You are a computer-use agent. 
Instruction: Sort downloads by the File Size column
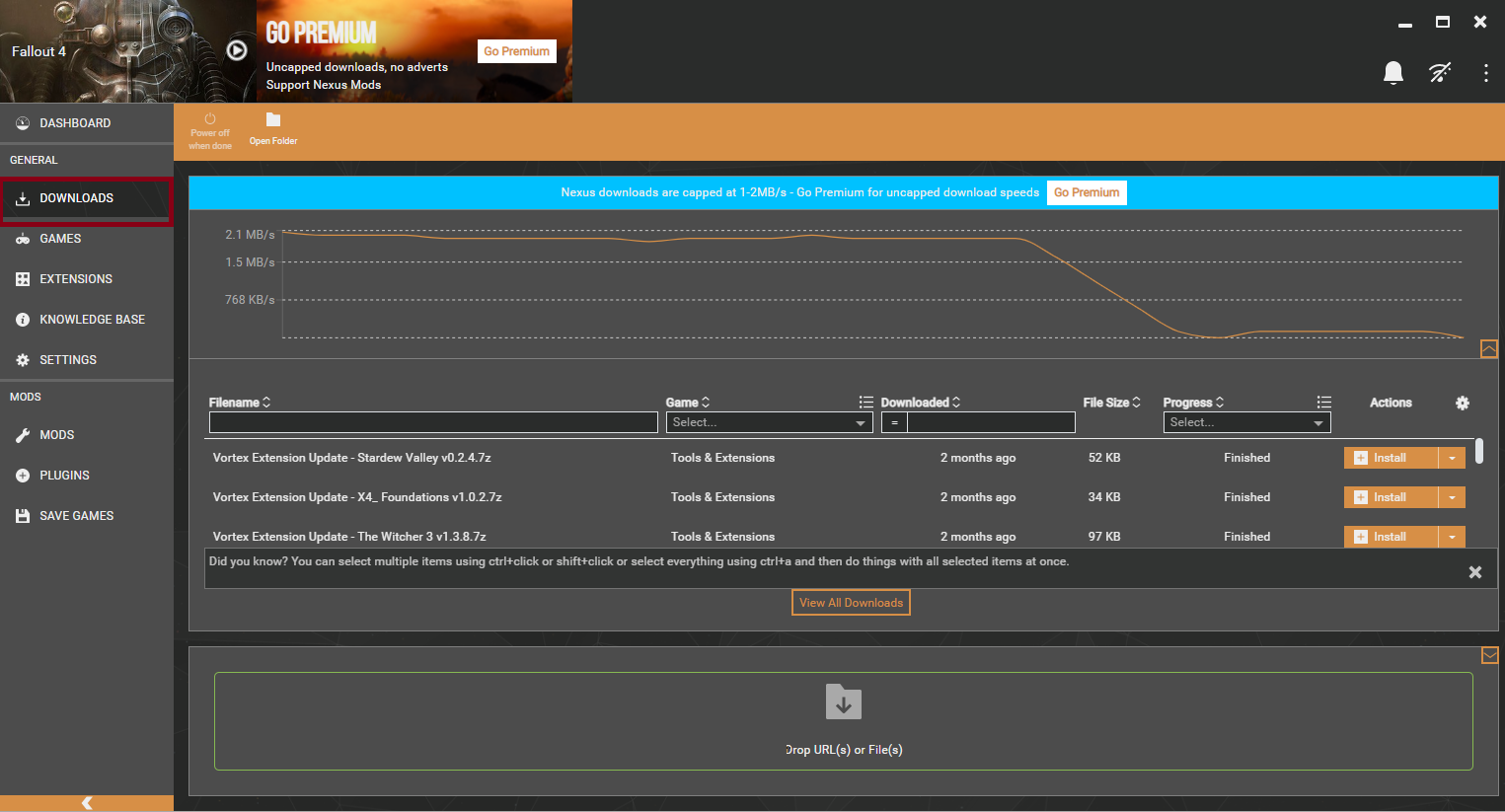click(x=1112, y=403)
